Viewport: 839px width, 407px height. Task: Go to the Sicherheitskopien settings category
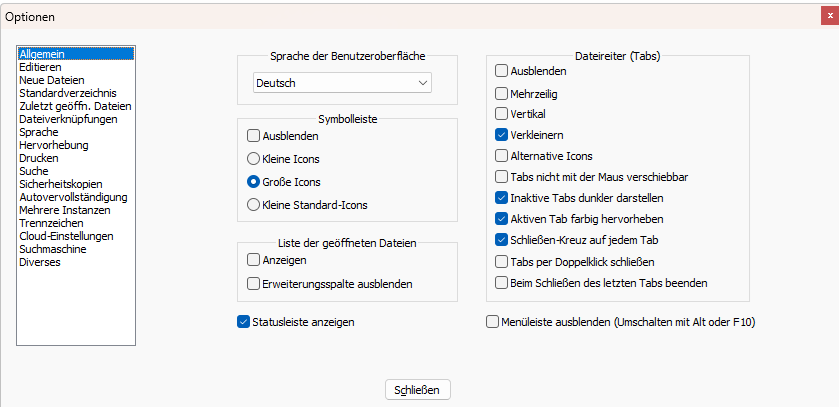[x=63, y=184]
